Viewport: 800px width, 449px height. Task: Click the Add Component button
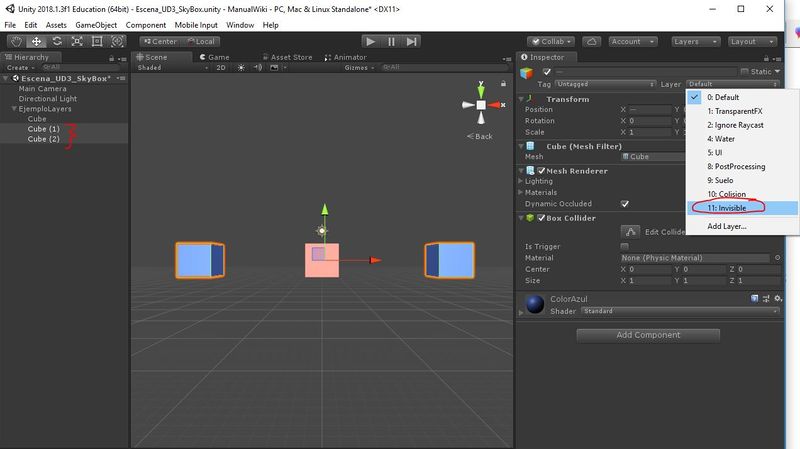(648, 335)
